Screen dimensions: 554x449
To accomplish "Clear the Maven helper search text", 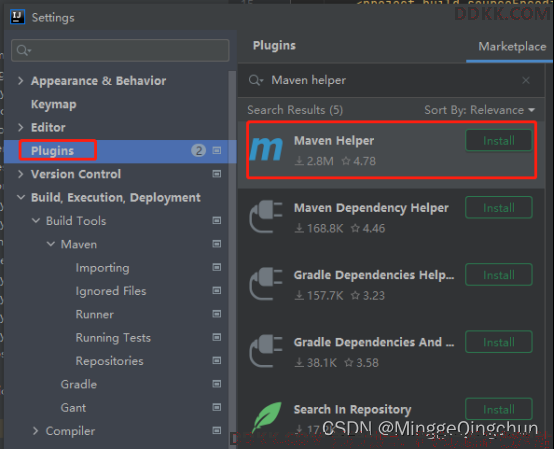I will point(526,80).
